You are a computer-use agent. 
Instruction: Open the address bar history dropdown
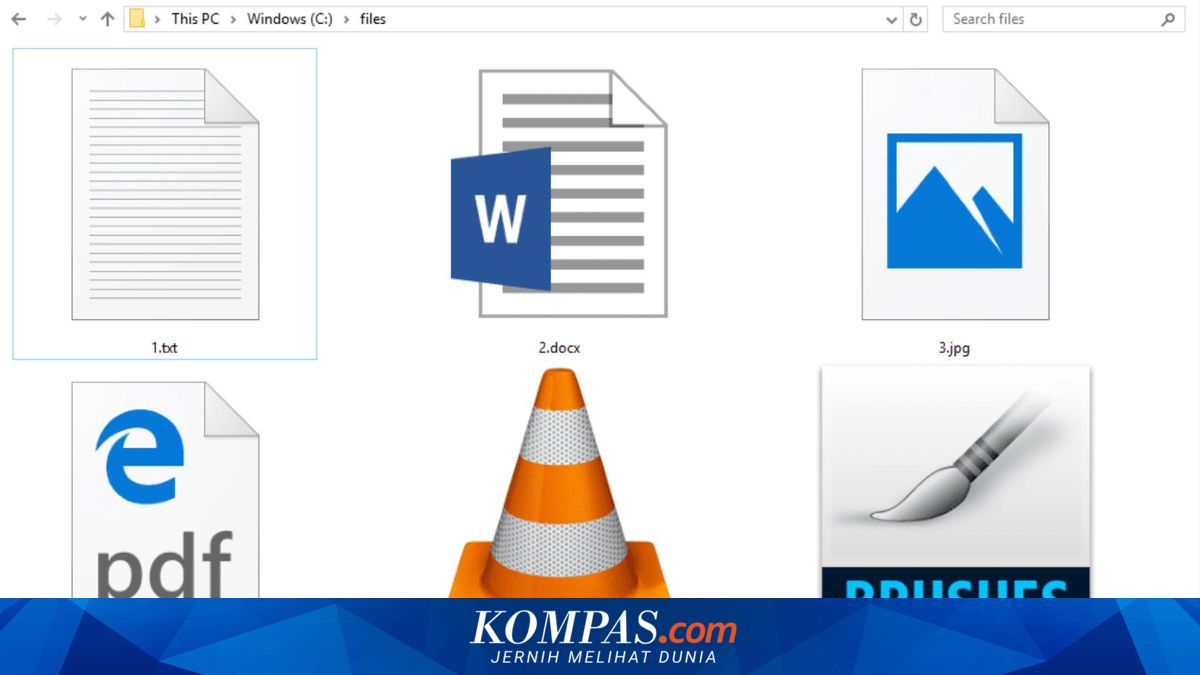point(891,19)
